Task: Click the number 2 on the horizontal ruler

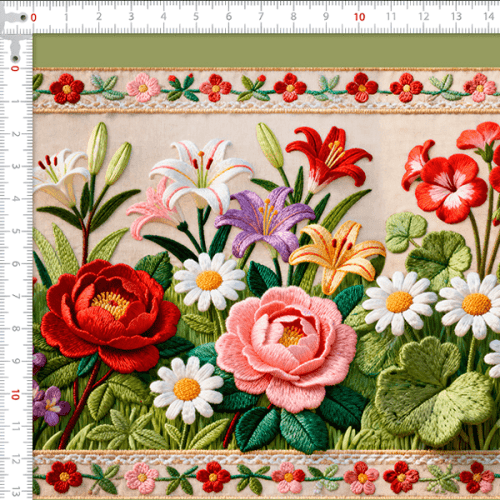Action: click(99, 17)
